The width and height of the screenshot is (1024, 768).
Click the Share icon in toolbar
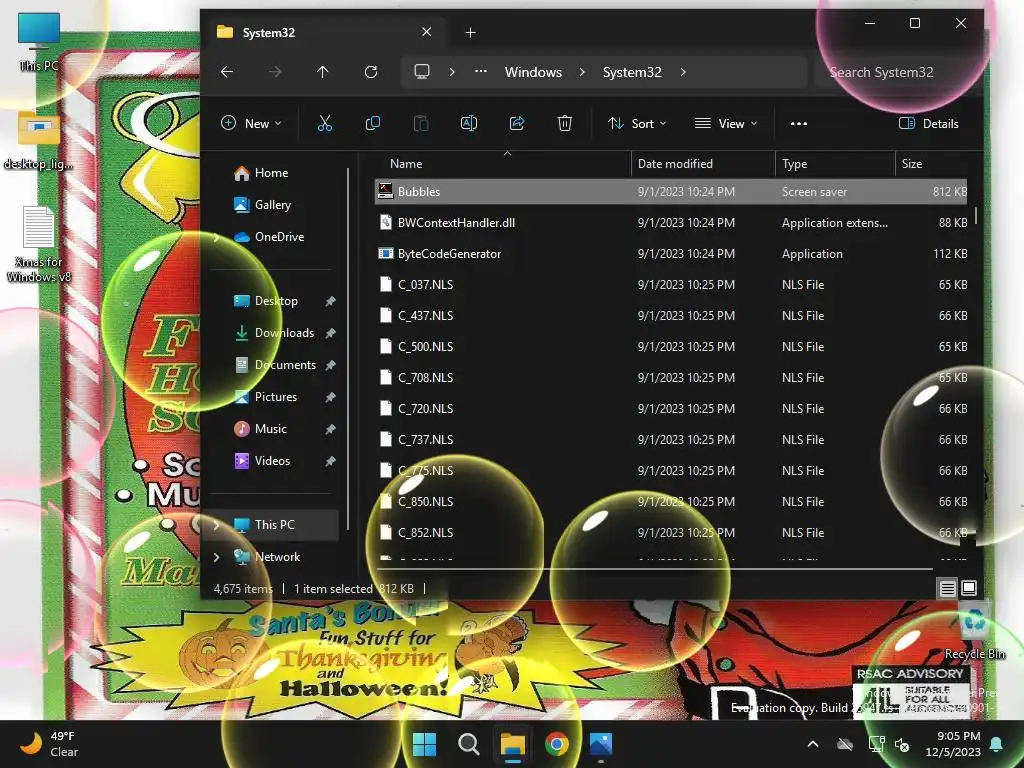517,123
